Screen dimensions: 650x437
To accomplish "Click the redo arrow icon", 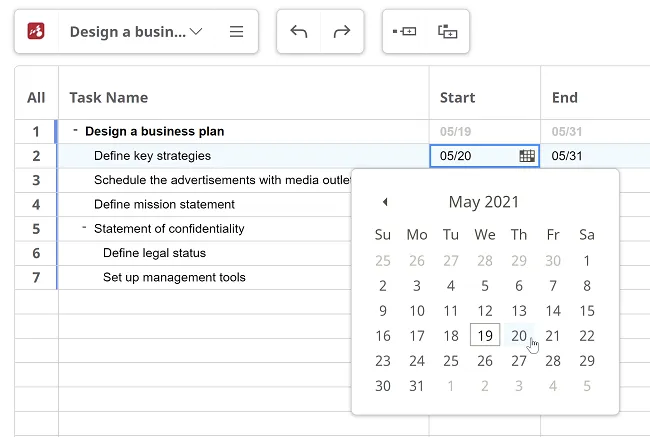I will click(342, 32).
